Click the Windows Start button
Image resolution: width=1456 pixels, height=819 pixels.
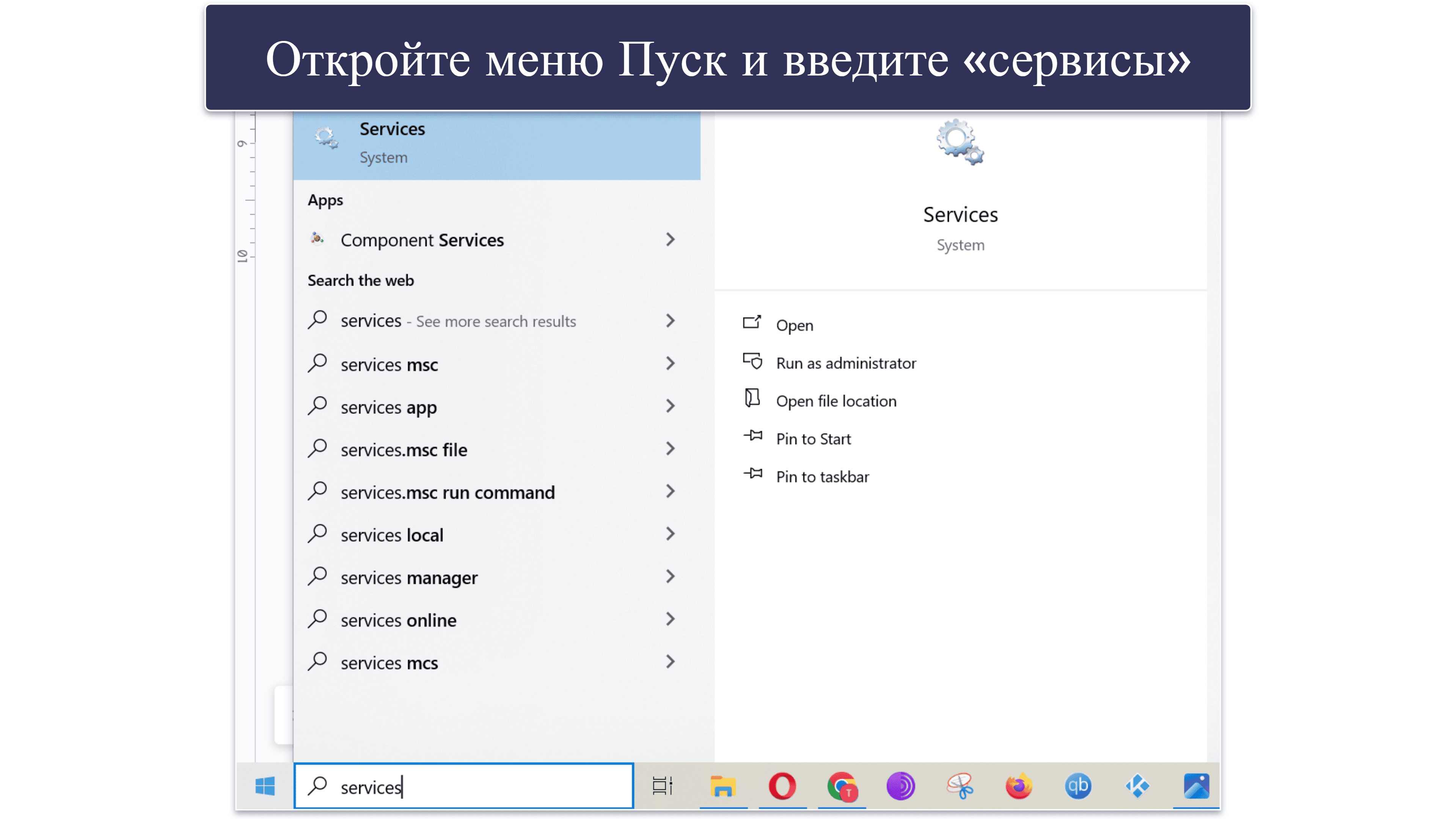coord(264,786)
